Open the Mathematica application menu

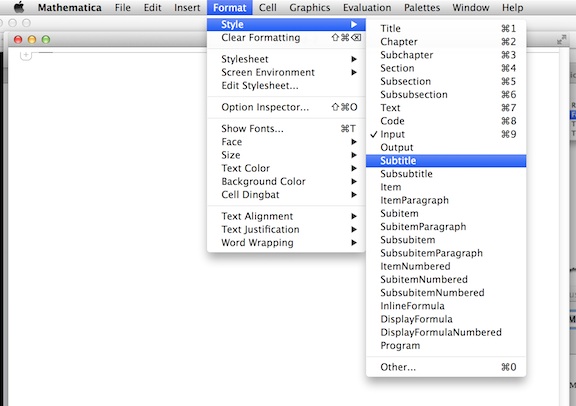69,8
